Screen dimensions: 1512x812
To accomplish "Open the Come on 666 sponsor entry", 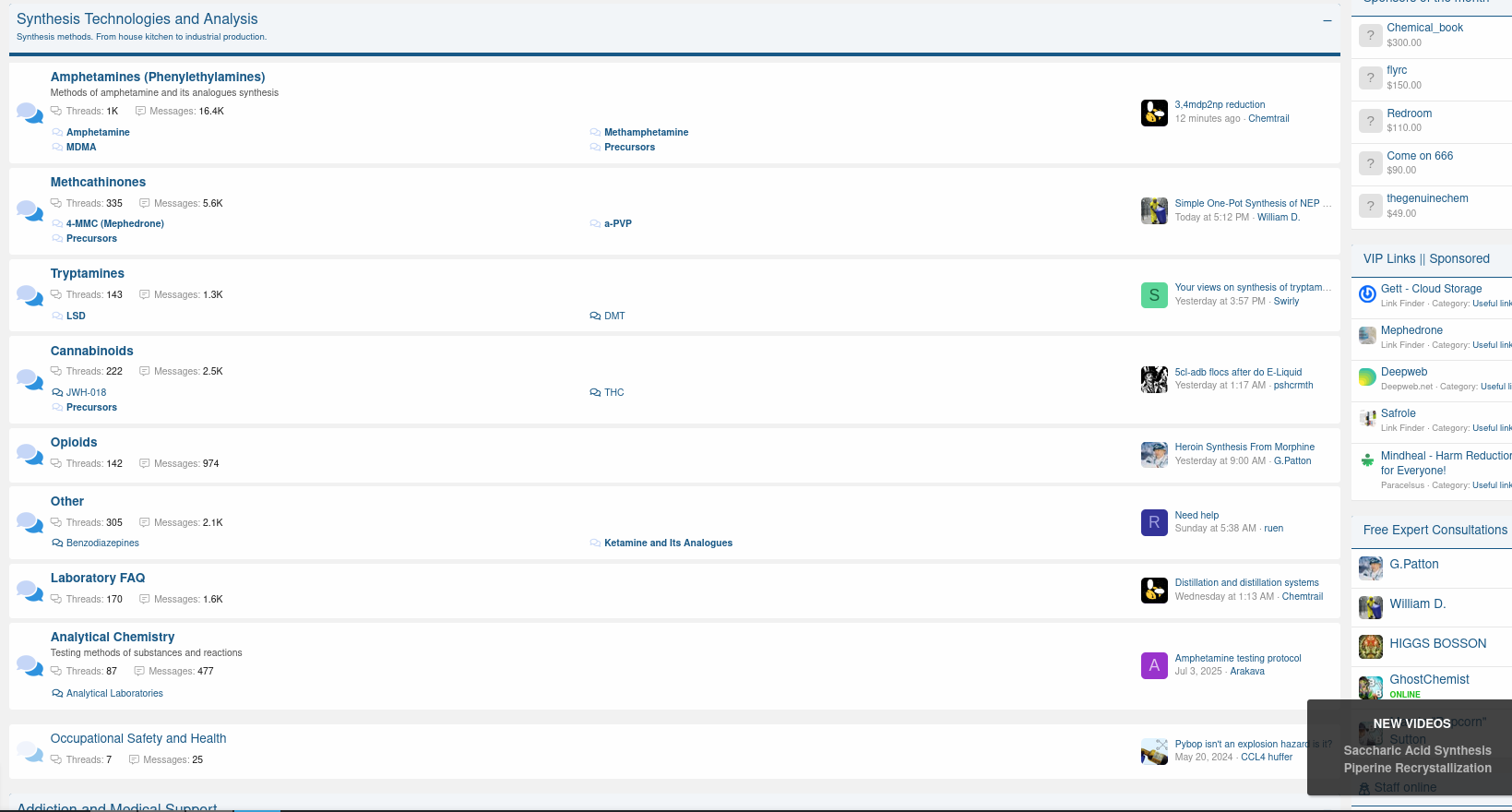I will (1420, 156).
